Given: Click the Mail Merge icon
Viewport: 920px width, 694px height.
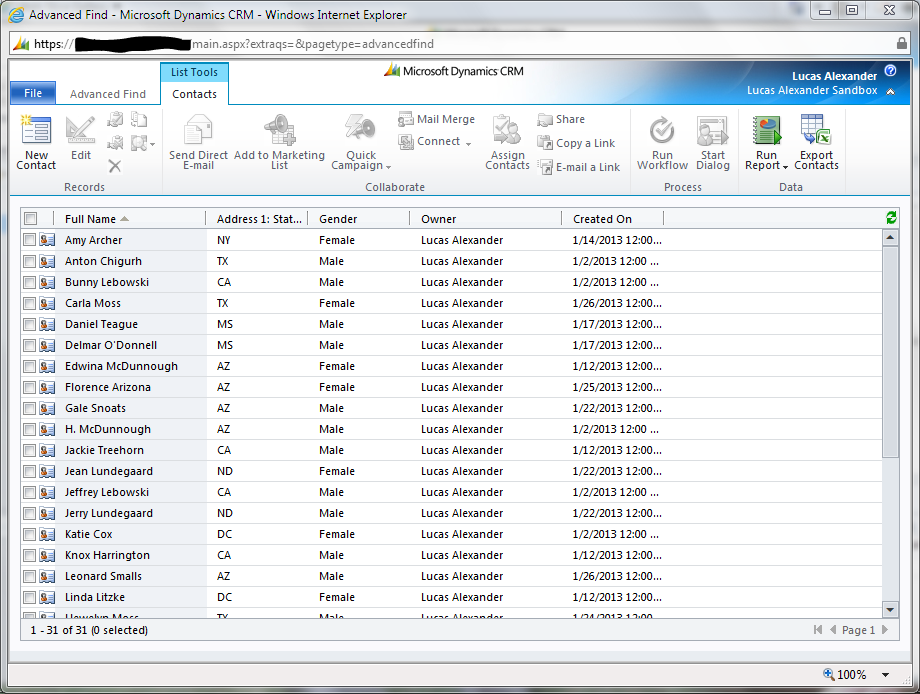Looking at the screenshot, I should tap(405, 120).
